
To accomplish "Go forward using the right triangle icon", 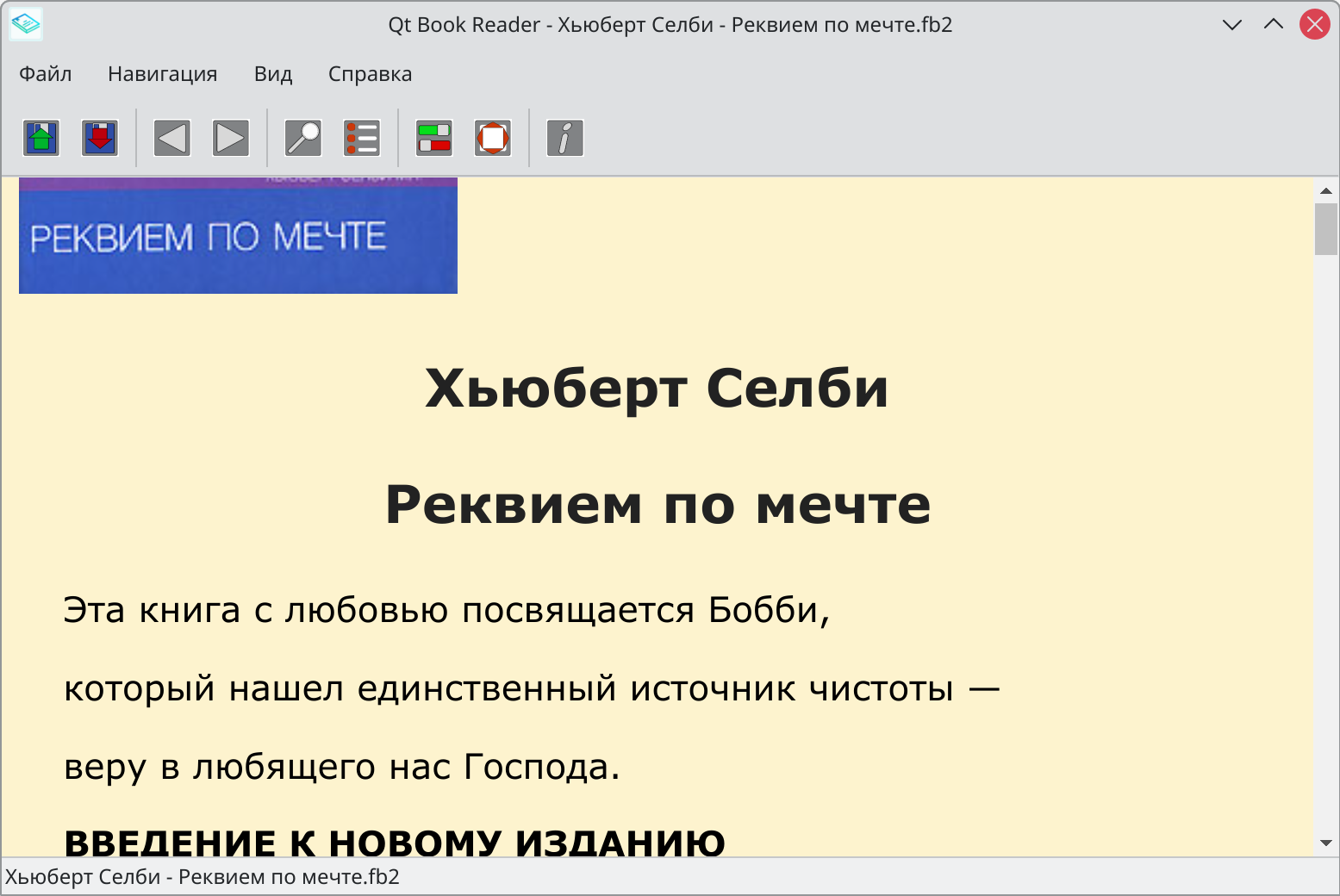I will [231, 138].
